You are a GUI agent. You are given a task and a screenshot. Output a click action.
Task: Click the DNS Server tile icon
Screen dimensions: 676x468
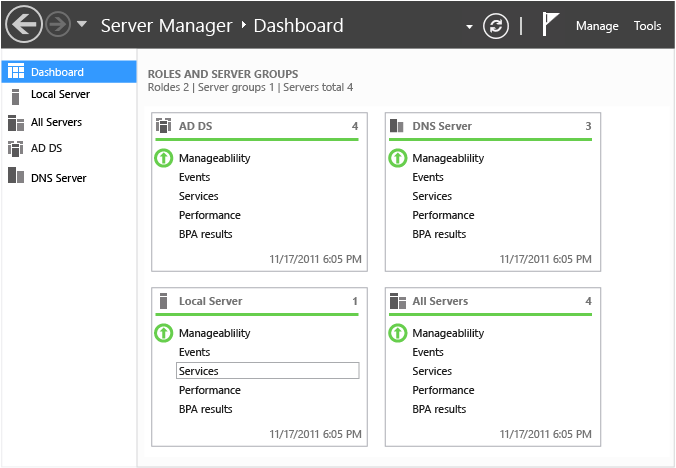click(x=398, y=126)
